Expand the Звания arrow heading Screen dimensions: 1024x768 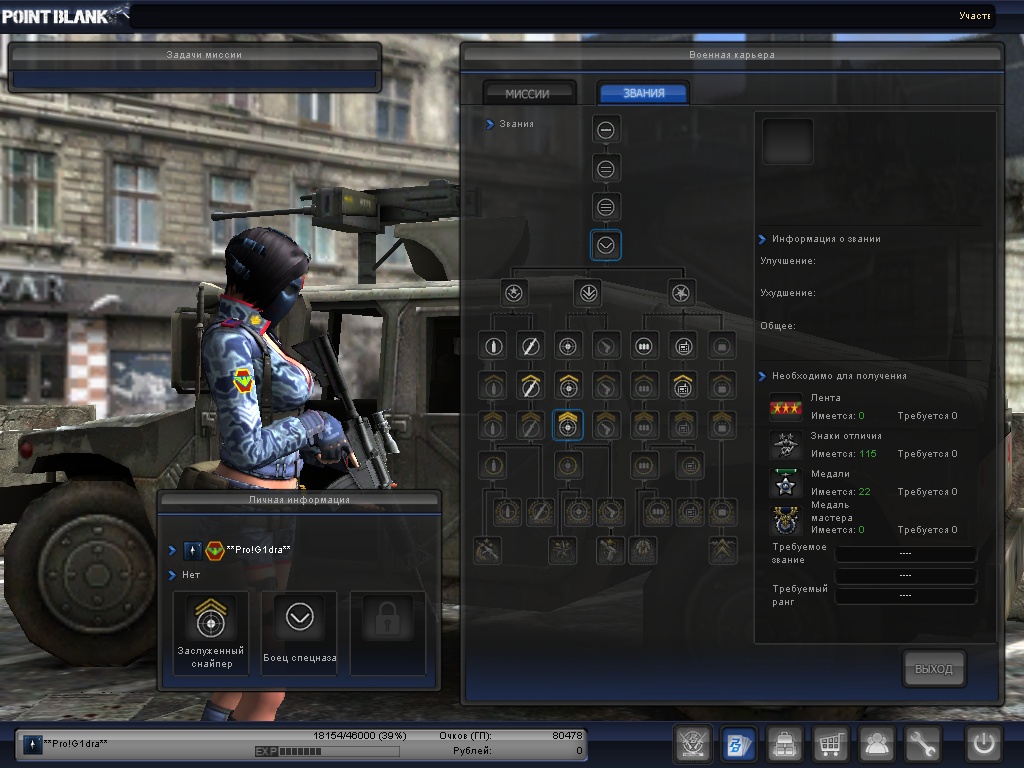490,124
